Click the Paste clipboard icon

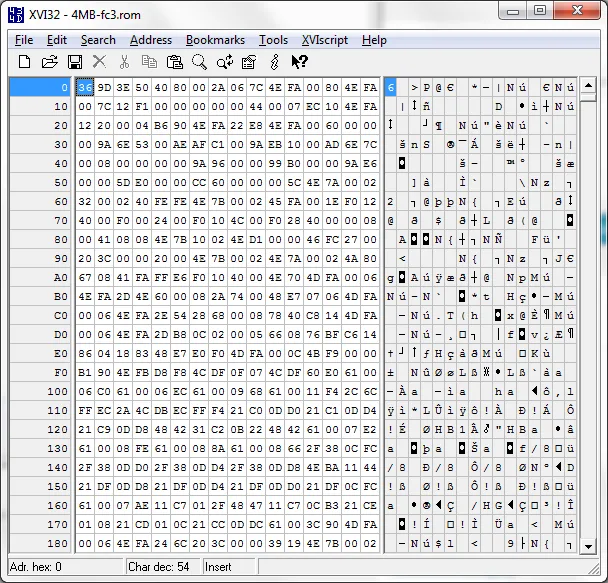(x=174, y=62)
